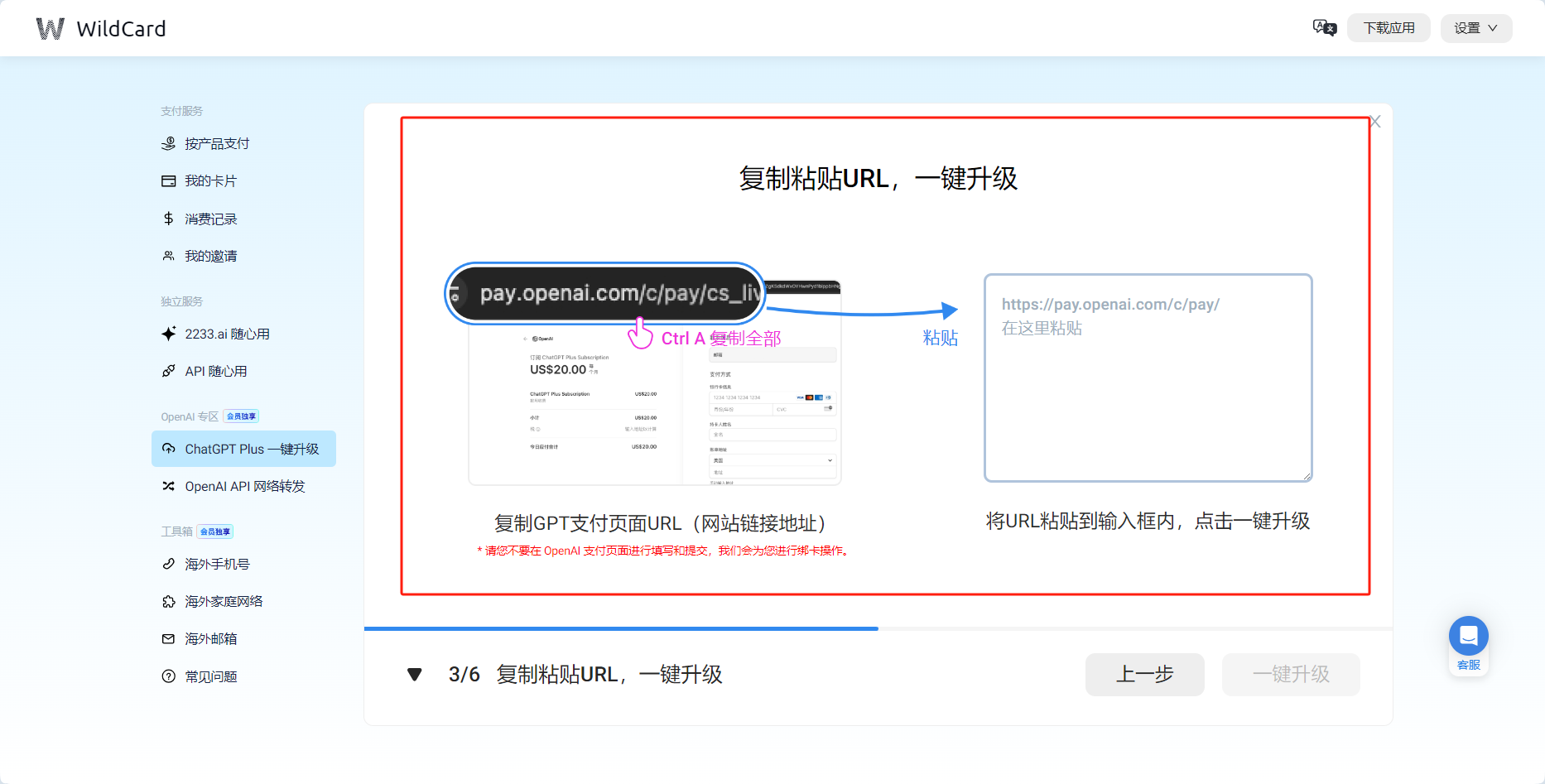
Task: Click the blue step progress bar
Action: [621, 629]
